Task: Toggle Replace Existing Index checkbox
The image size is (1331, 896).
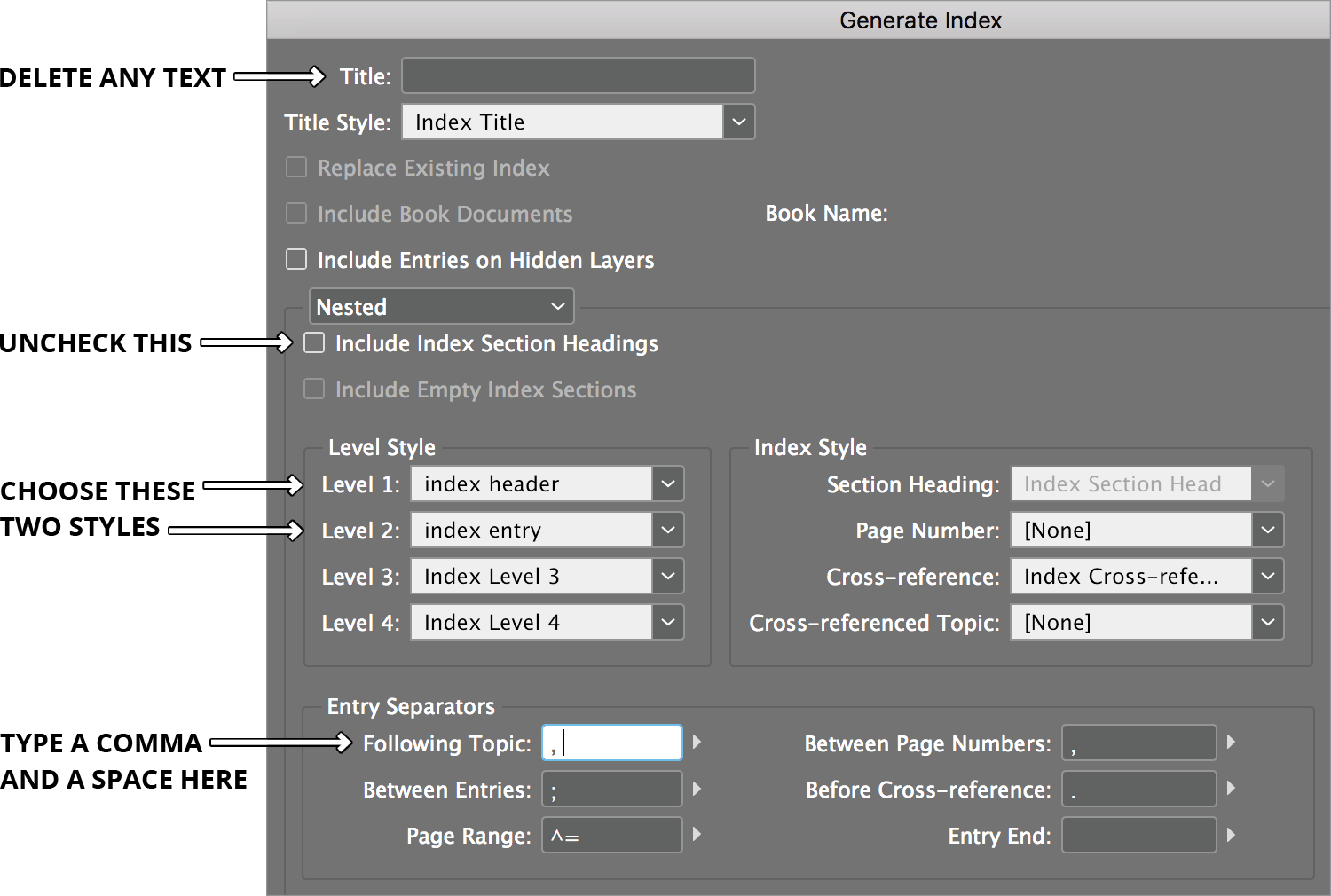Action: coord(295,167)
